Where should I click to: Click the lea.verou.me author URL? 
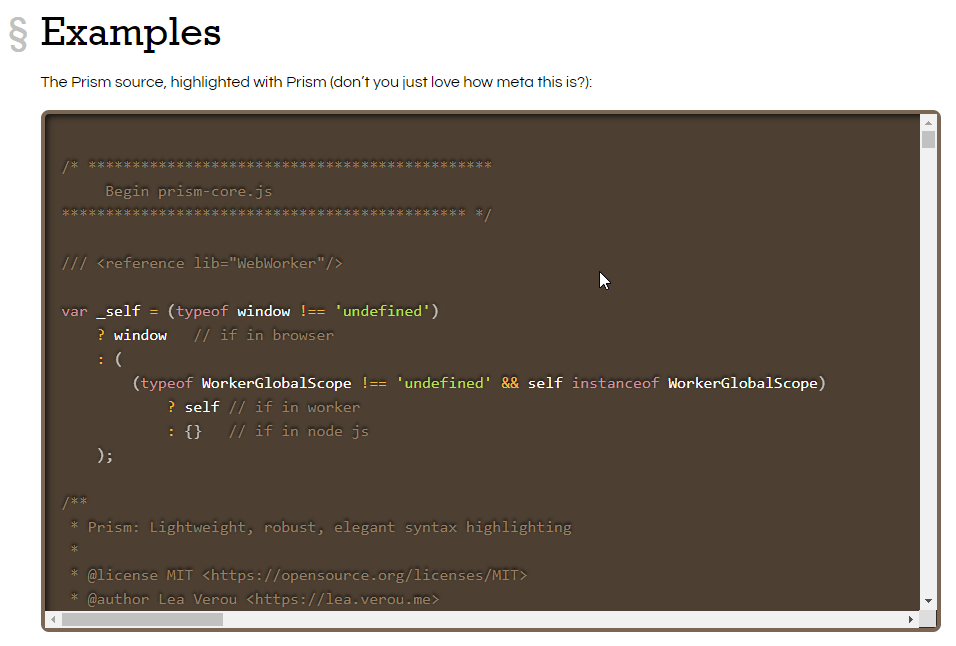point(342,599)
